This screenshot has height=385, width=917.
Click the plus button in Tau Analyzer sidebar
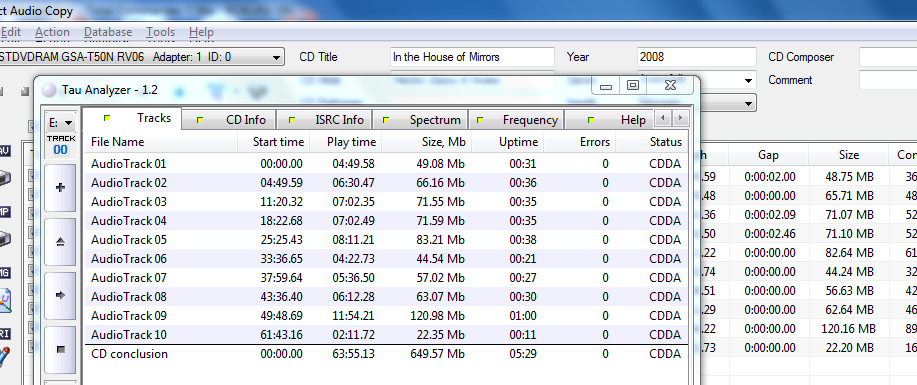[x=60, y=188]
